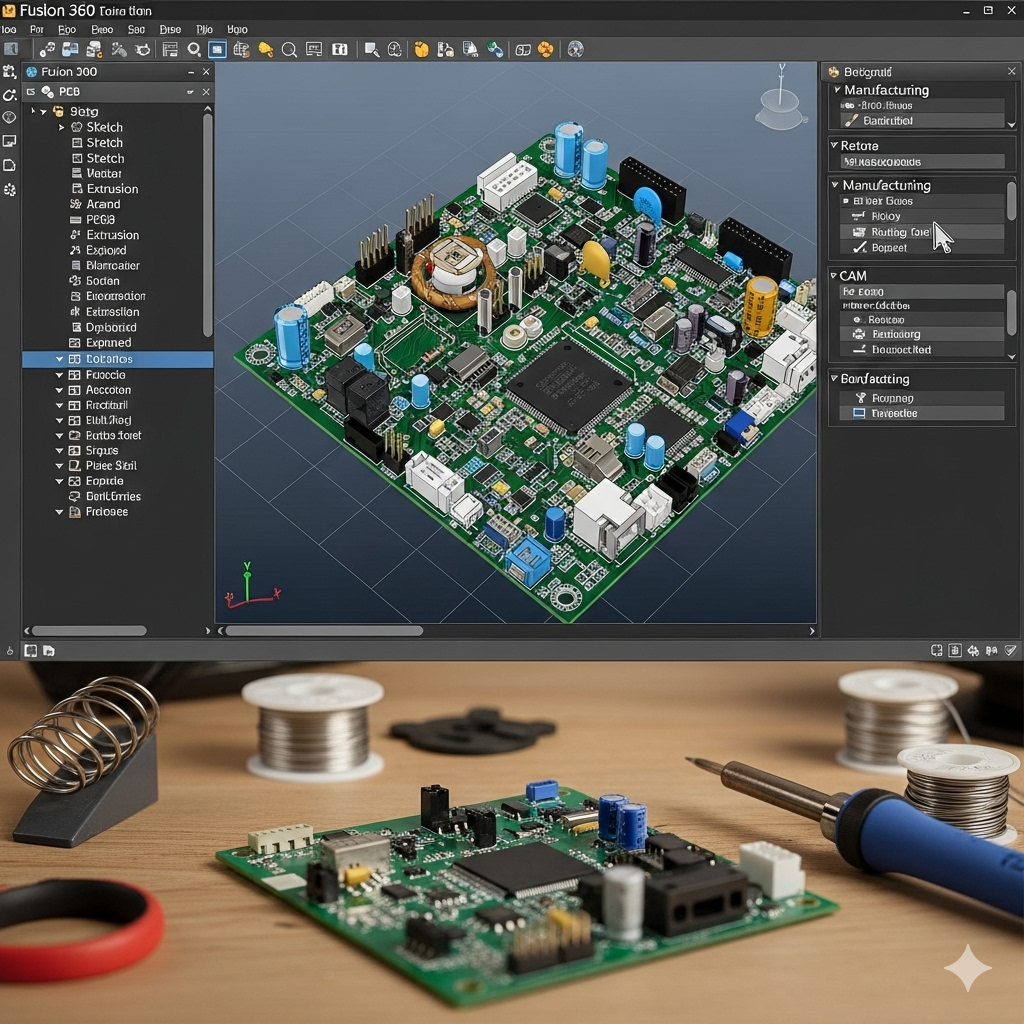Click the text field under Retore

coord(923,162)
